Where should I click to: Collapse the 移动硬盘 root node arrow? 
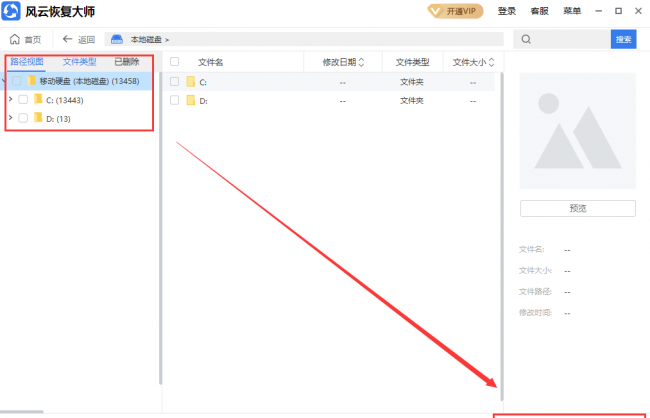pos(4,81)
